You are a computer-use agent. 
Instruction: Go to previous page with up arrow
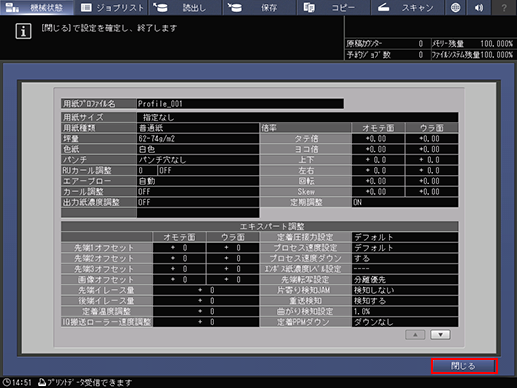point(415,335)
